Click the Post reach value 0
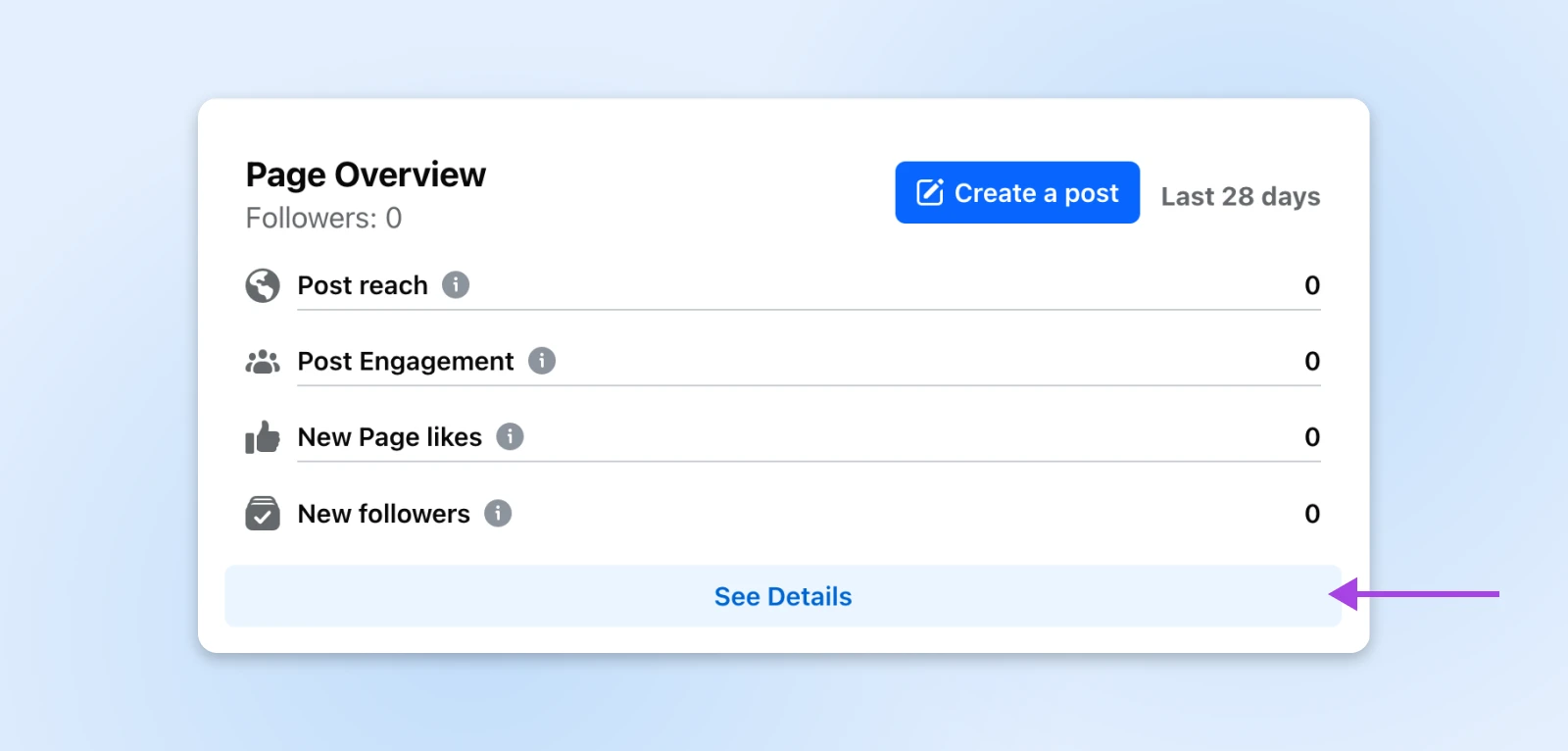The height and width of the screenshot is (751, 1568). [1312, 285]
